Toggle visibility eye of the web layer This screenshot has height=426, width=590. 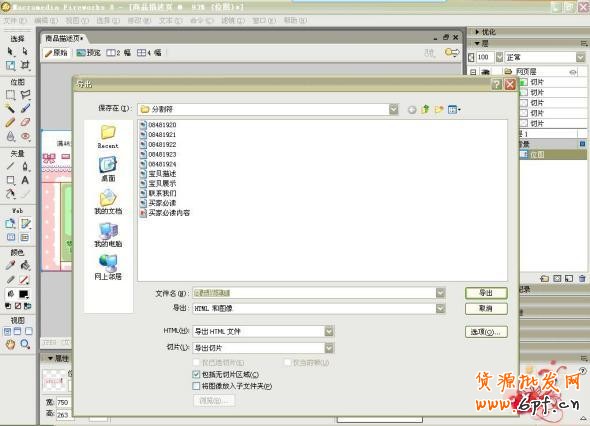coord(572,72)
